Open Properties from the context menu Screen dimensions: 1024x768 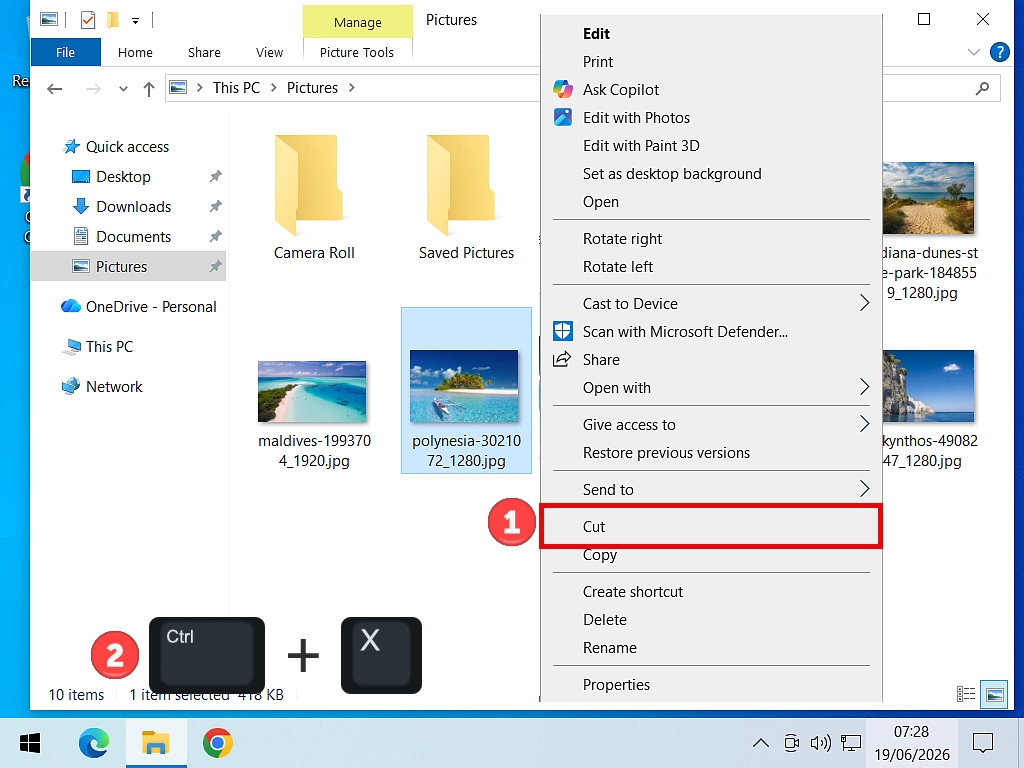(x=711, y=684)
